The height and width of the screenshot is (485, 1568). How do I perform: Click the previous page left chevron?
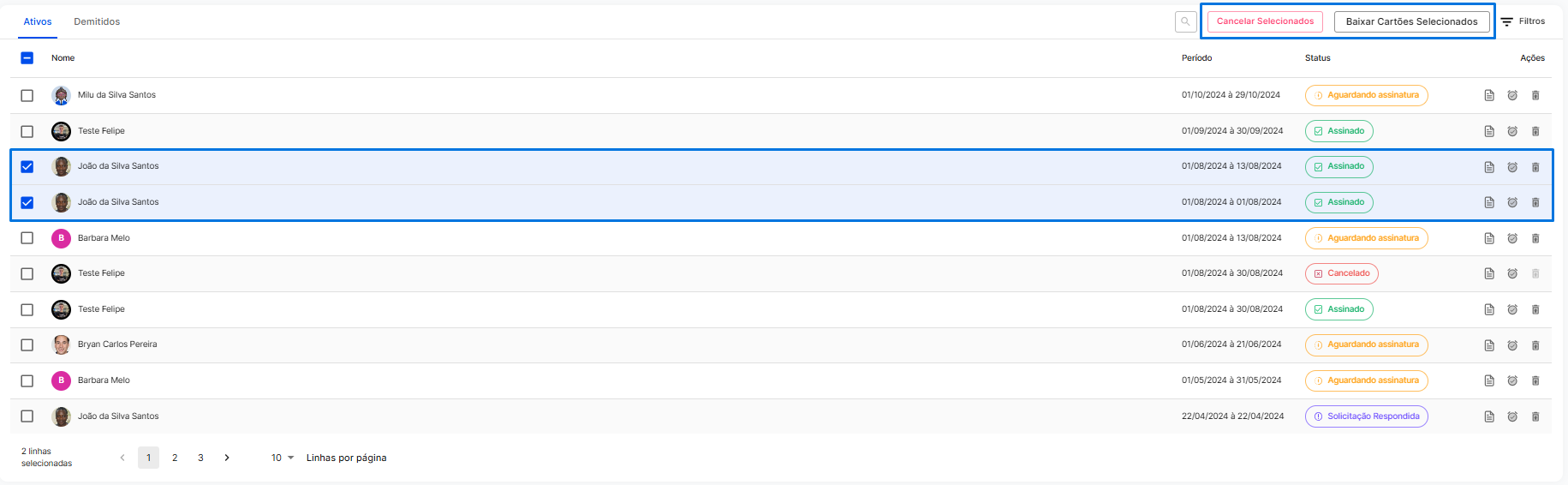[x=122, y=458]
